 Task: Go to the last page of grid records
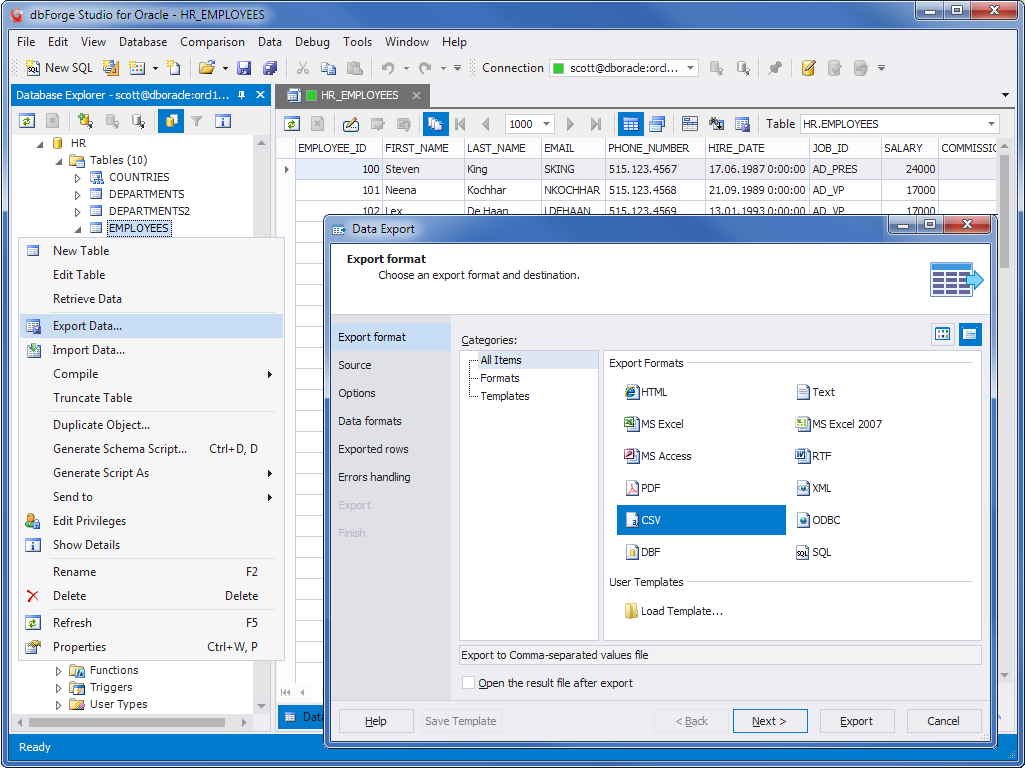click(596, 124)
